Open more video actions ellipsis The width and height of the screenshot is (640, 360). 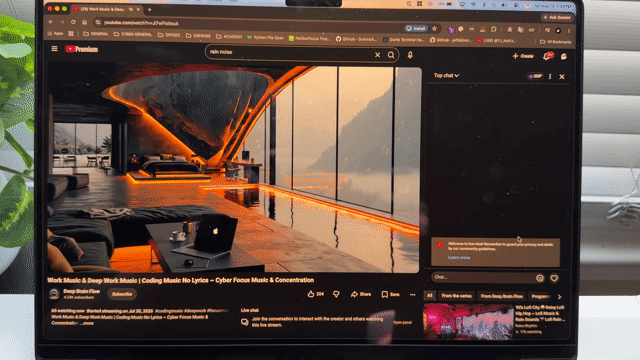(412, 295)
